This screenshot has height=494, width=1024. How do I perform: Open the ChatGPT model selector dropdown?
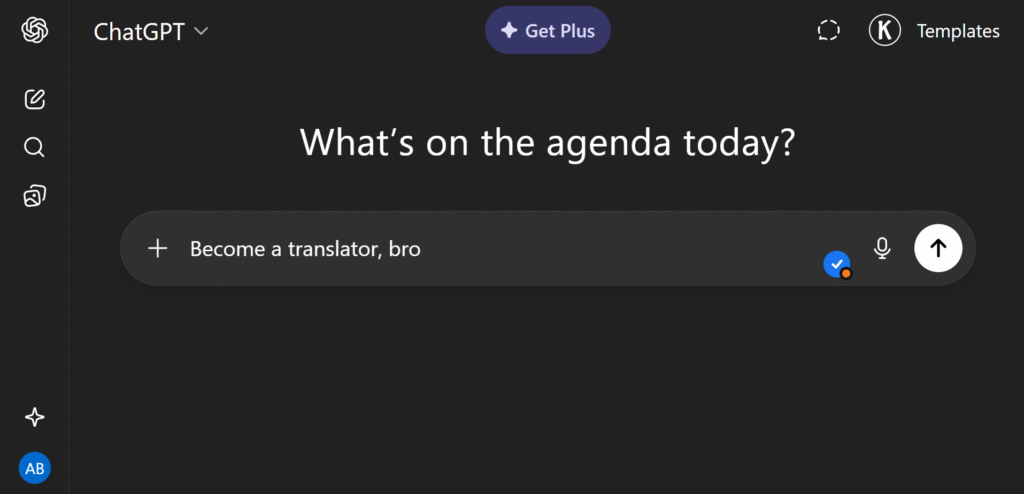(x=139, y=31)
